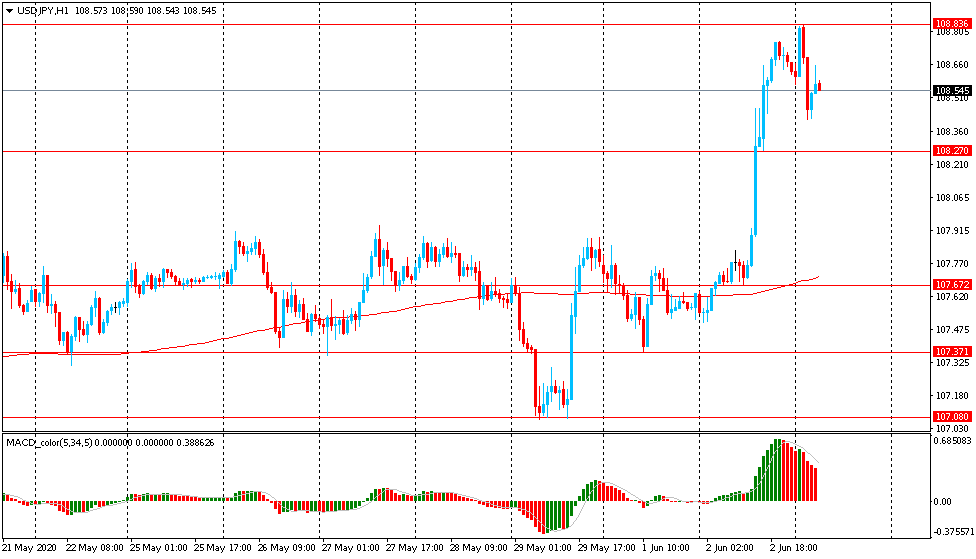Select the 107.672 horizontal level label
The height and width of the screenshot is (559, 976).
click(x=952, y=284)
